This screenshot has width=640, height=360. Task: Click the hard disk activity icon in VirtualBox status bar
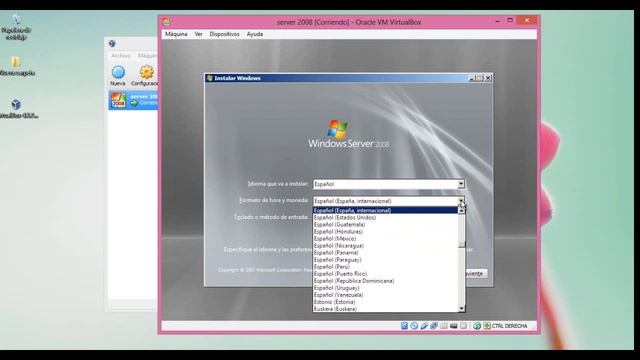point(404,326)
